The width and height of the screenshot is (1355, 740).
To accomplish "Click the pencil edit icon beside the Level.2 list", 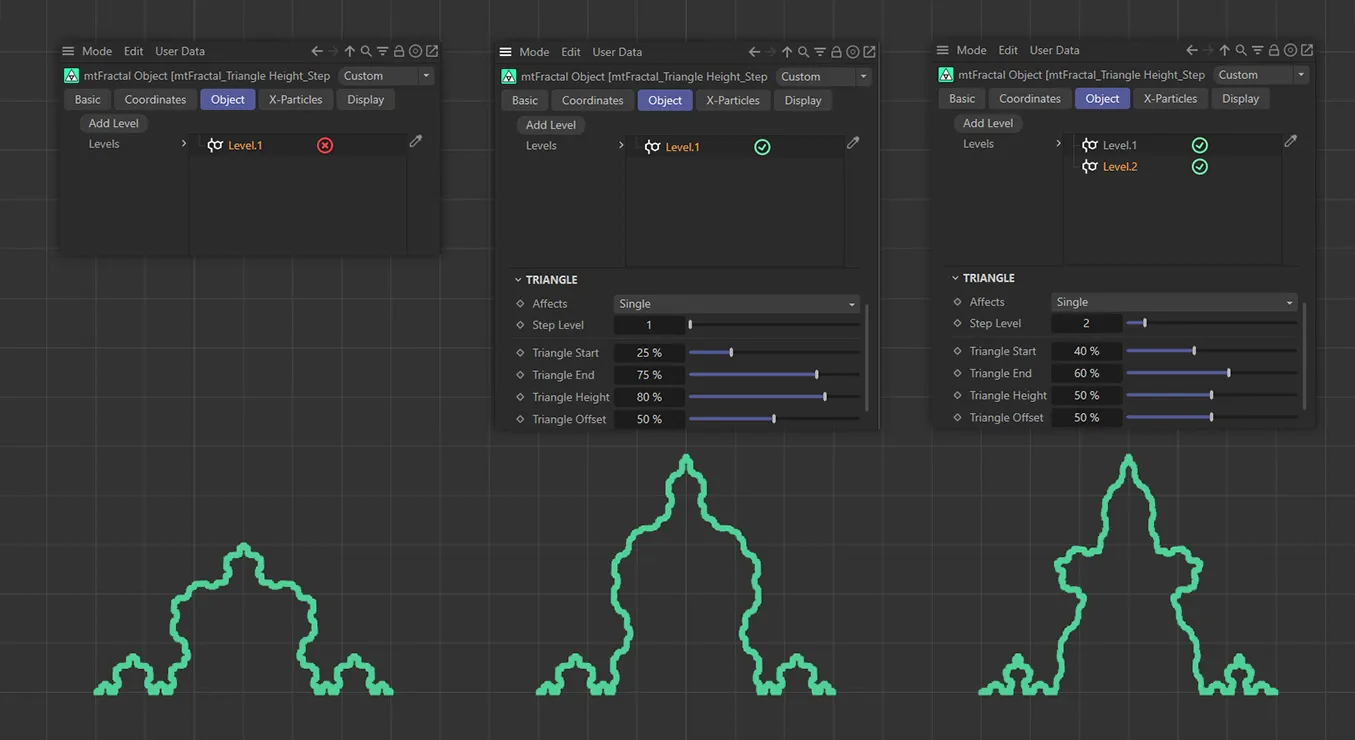I will [x=1290, y=142].
